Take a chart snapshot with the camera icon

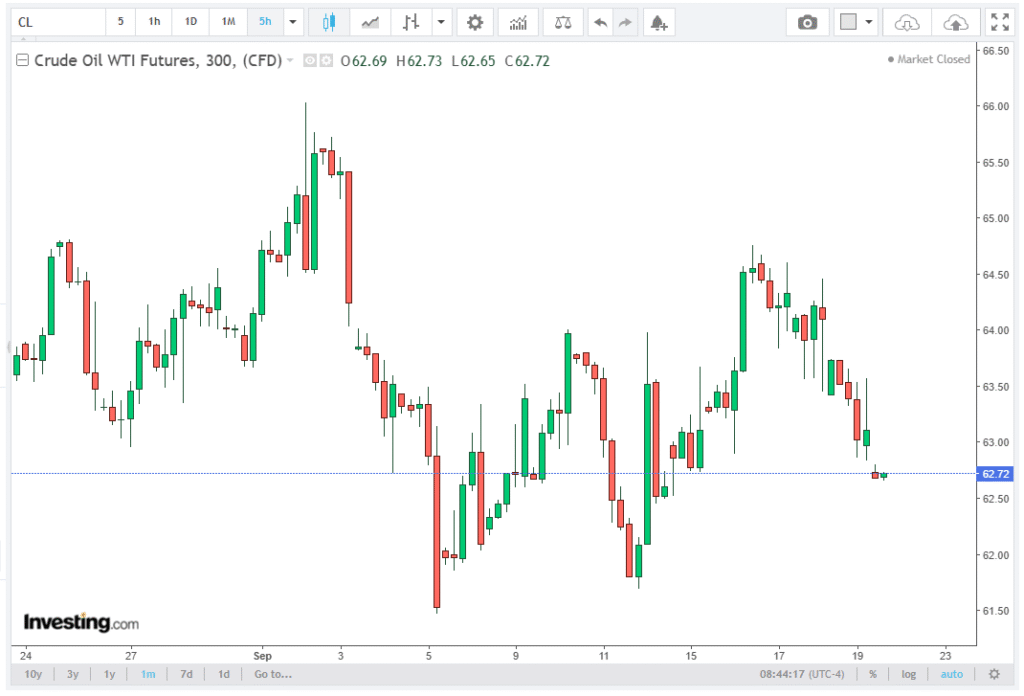[x=807, y=22]
